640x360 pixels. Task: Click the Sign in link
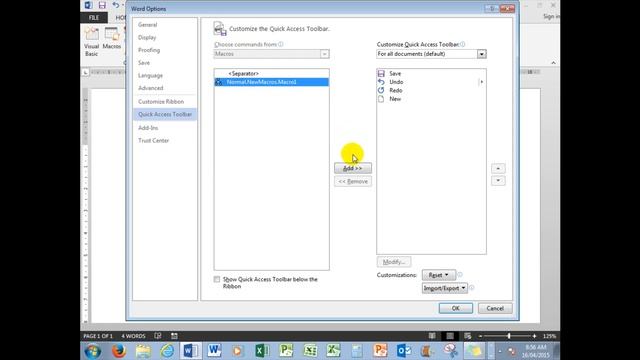click(551, 17)
